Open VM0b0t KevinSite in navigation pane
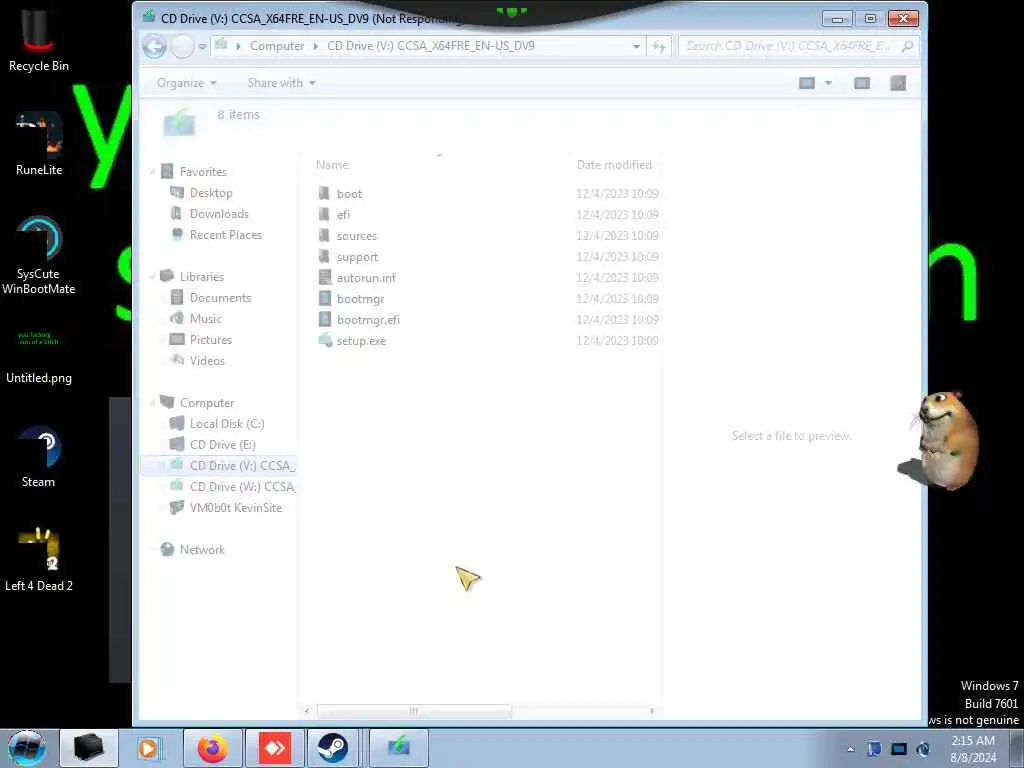The width and height of the screenshot is (1024, 768). point(235,507)
